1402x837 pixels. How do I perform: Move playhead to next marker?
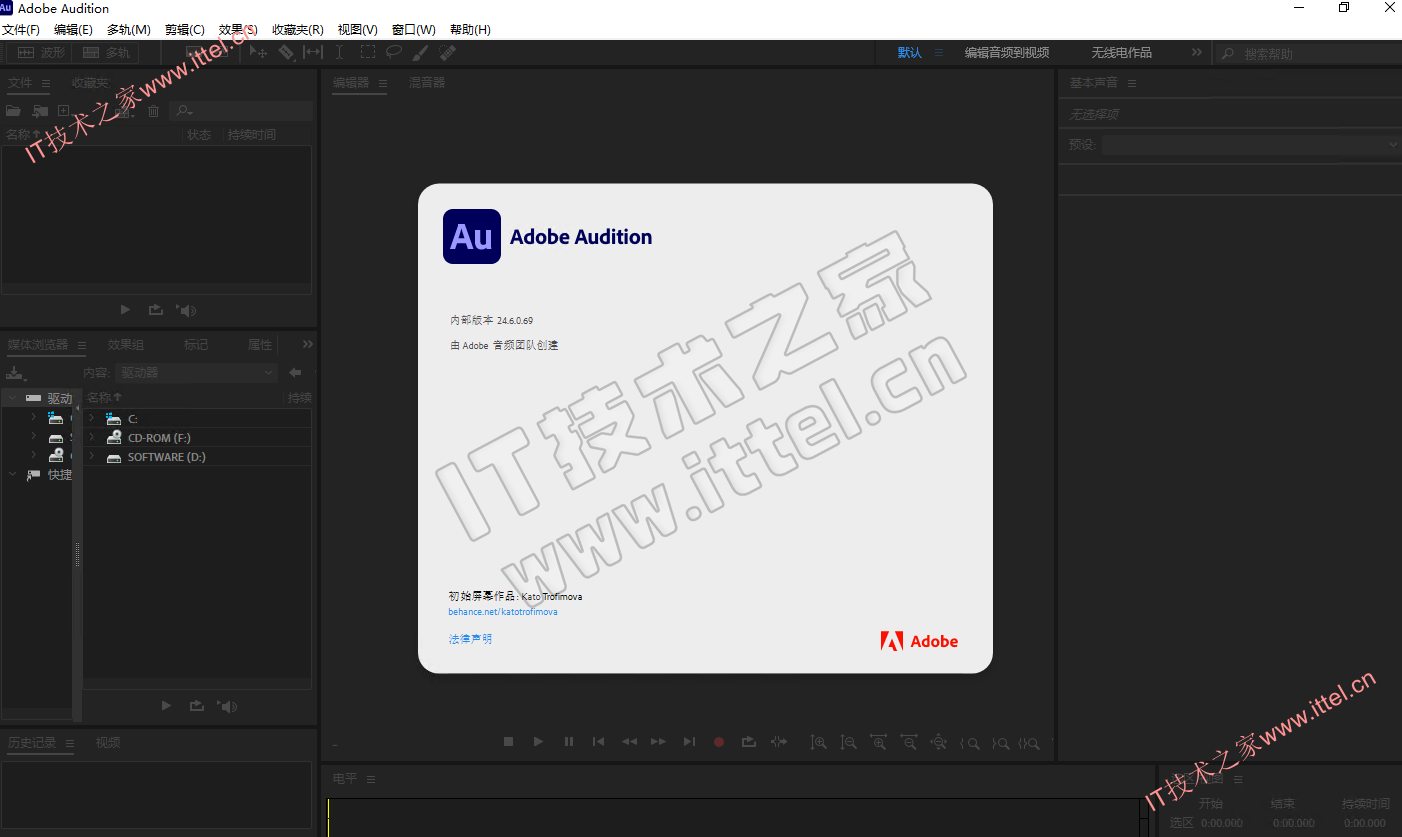(x=689, y=742)
